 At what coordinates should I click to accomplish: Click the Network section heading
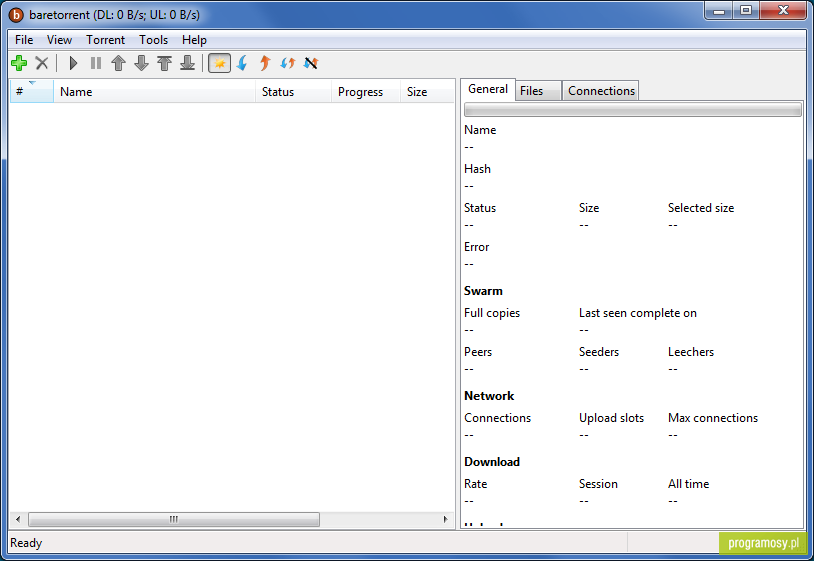(x=489, y=396)
